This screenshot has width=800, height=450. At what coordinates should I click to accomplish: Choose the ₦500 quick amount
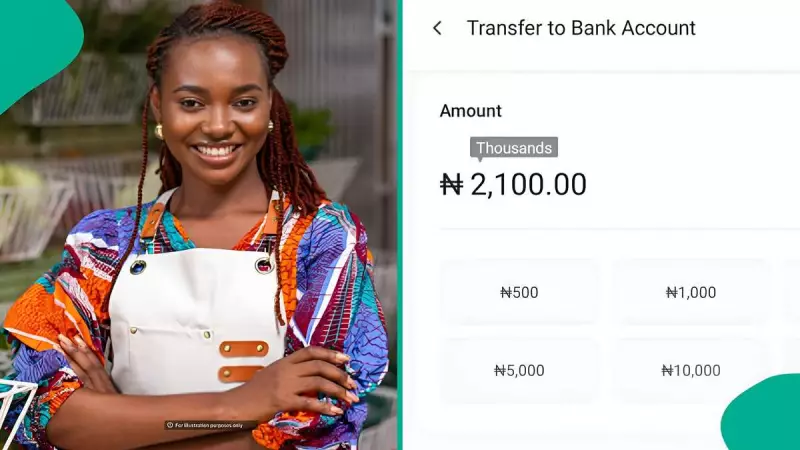(x=519, y=292)
